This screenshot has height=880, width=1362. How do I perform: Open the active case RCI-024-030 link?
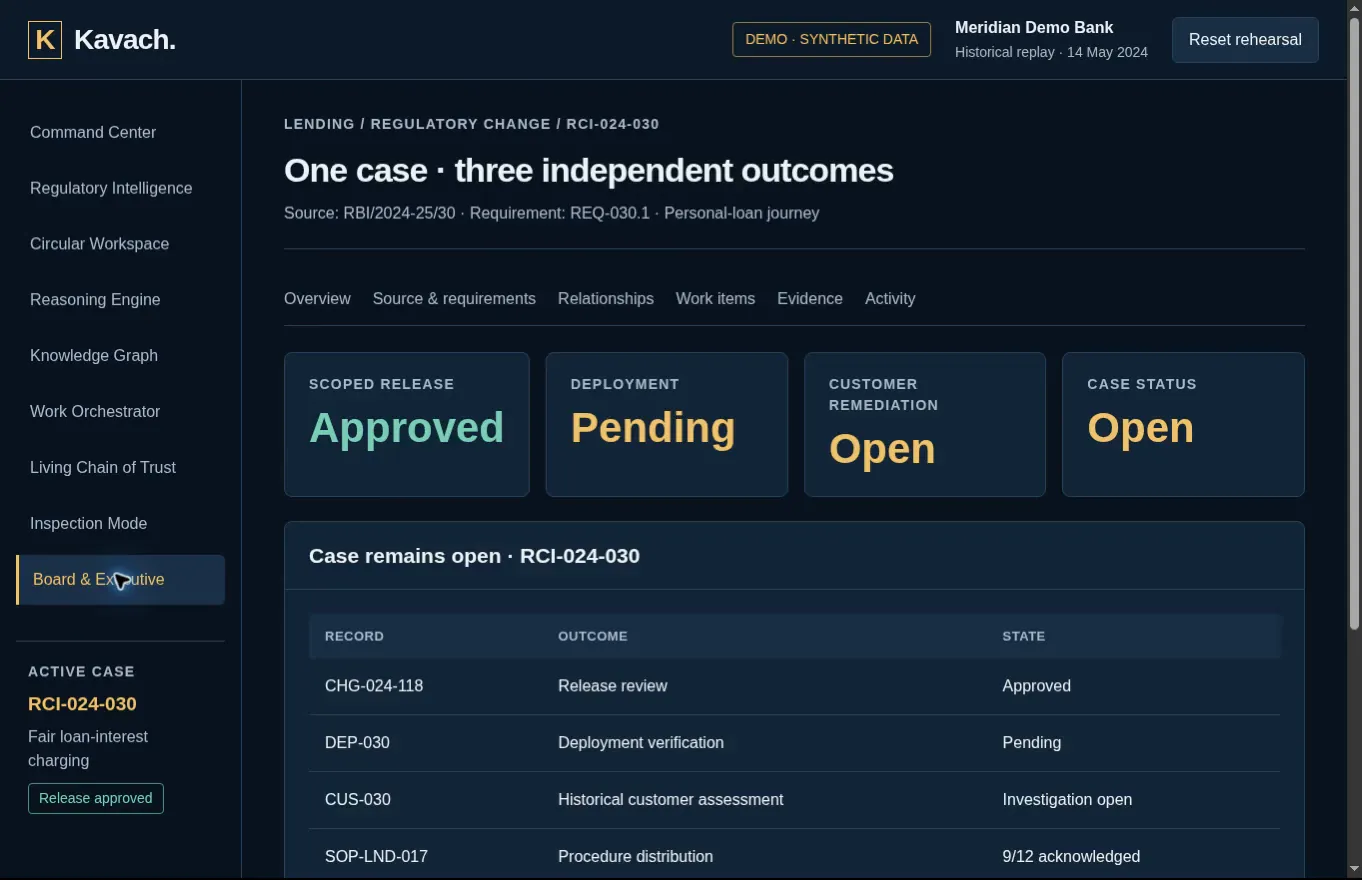(x=82, y=704)
